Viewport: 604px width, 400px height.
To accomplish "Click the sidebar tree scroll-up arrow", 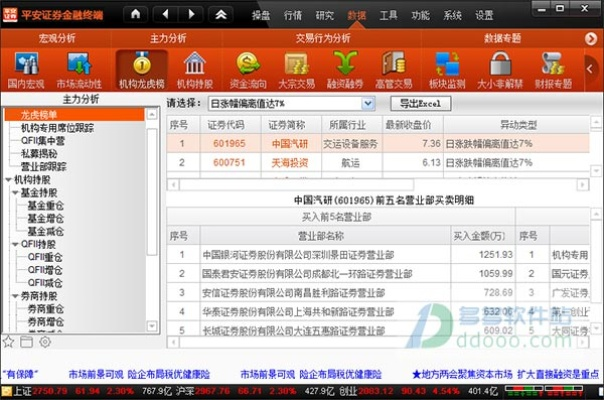I will [x=152, y=114].
